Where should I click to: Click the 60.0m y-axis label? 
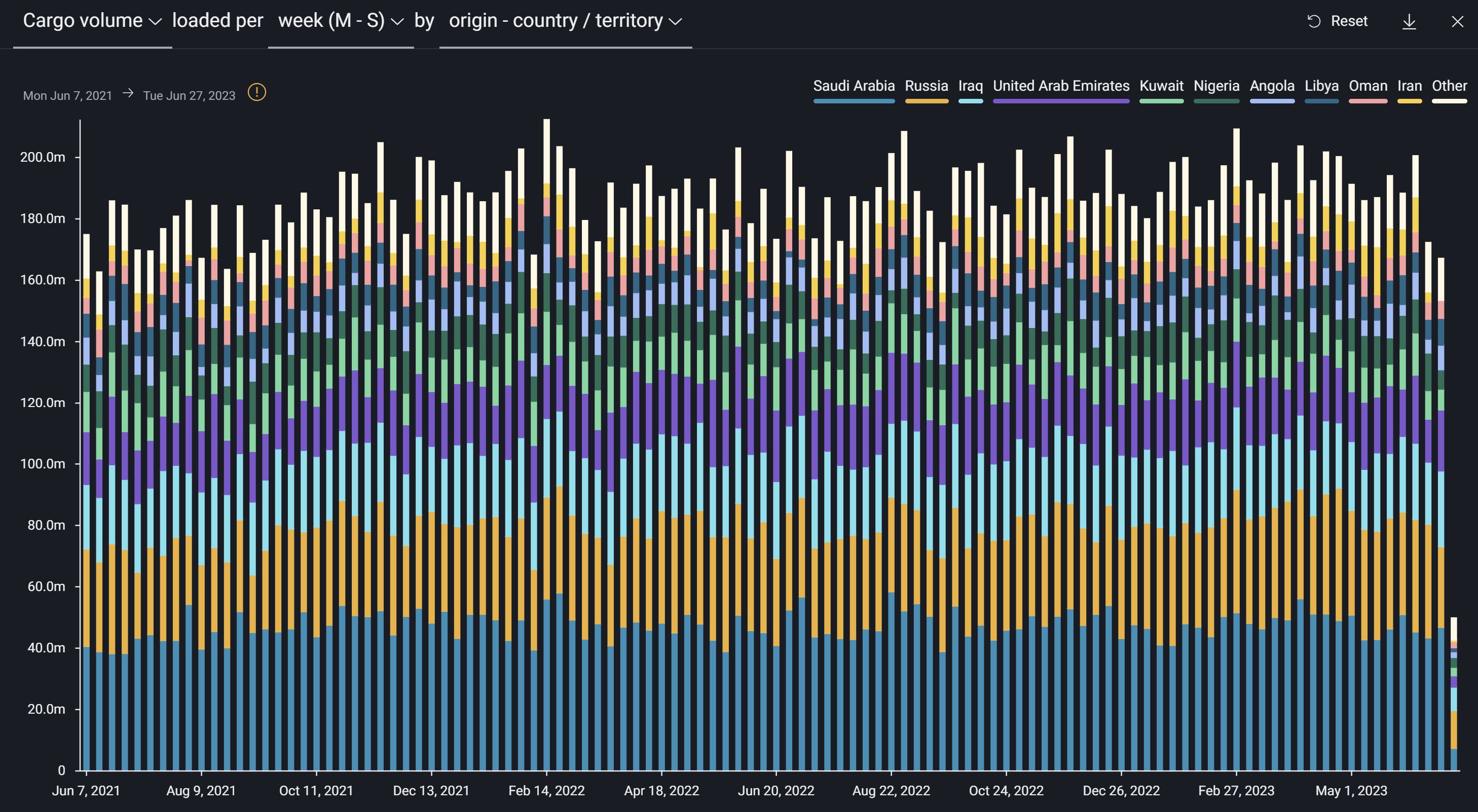(46, 586)
